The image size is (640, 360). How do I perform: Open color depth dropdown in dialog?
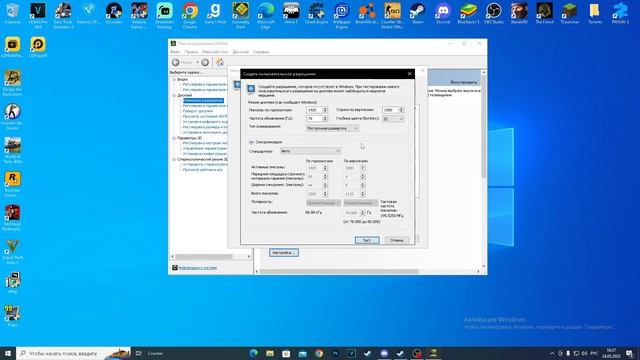coord(393,119)
